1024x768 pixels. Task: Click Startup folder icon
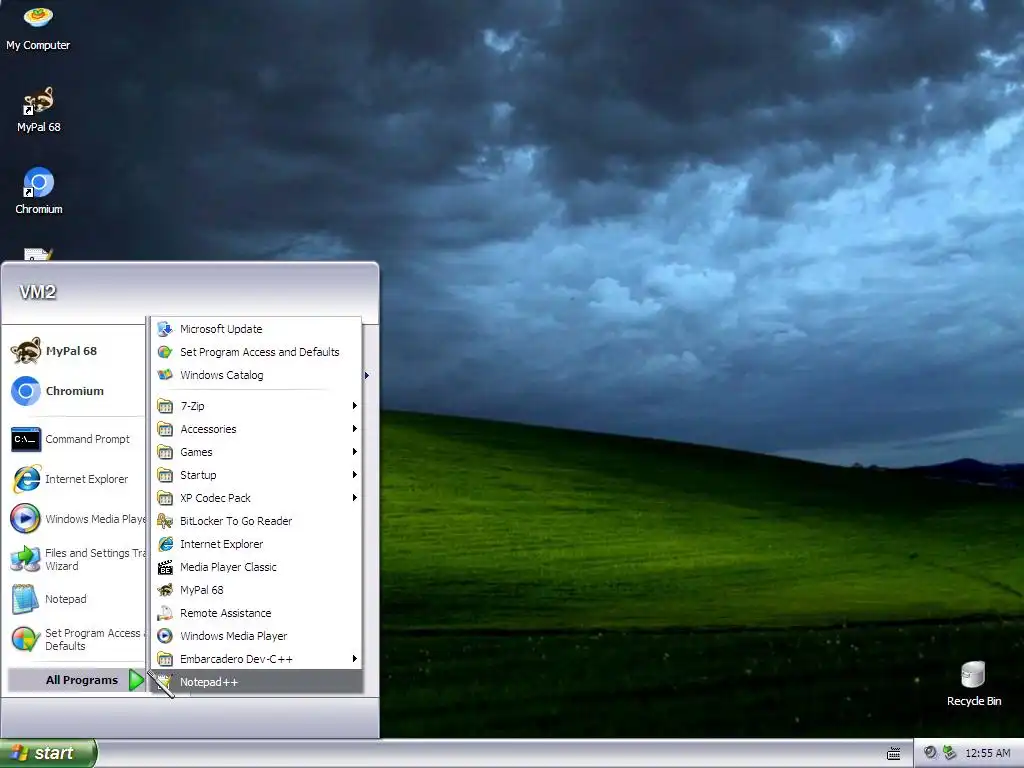point(165,475)
